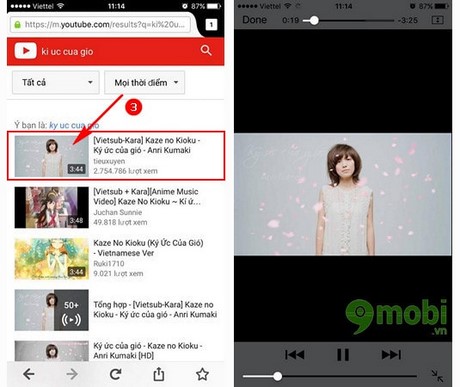The height and width of the screenshot is (387, 460).
Task: Open thumbnail of first 3:44 Anri Kumaki video
Action: tap(51, 156)
